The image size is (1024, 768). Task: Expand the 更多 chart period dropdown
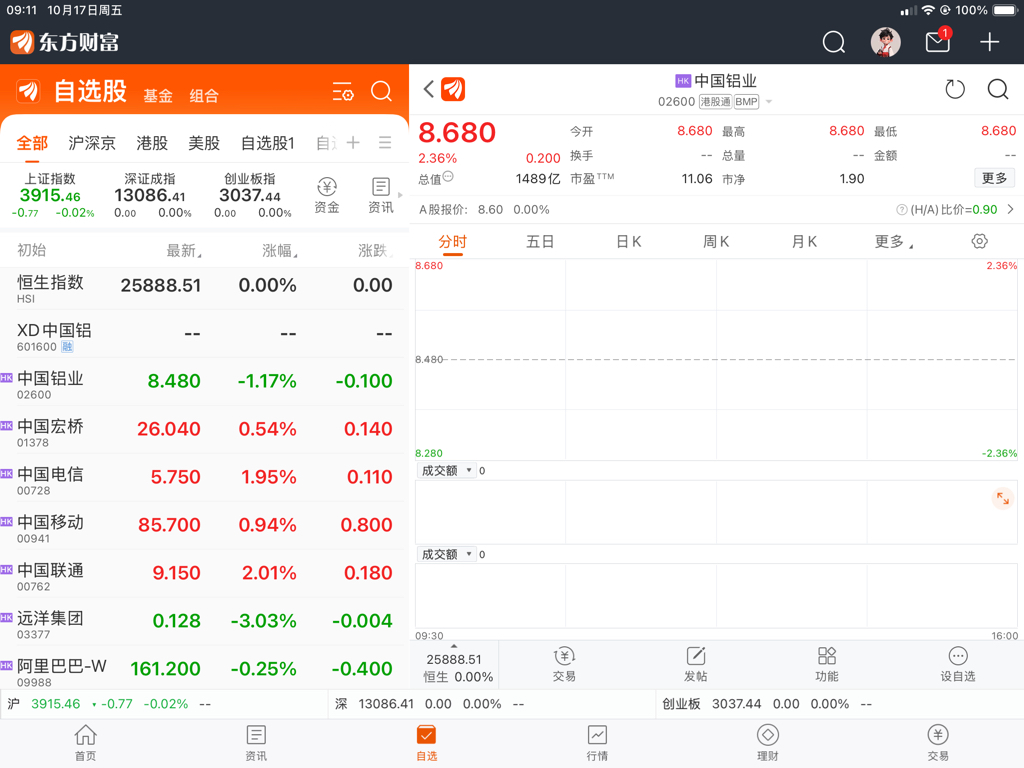click(x=893, y=242)
